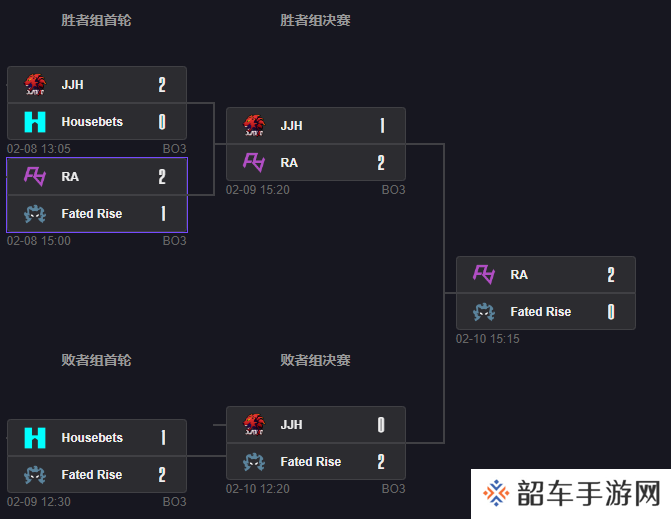
Task: Select the 胜者组决赛 heading
Action: coord(315,20)
